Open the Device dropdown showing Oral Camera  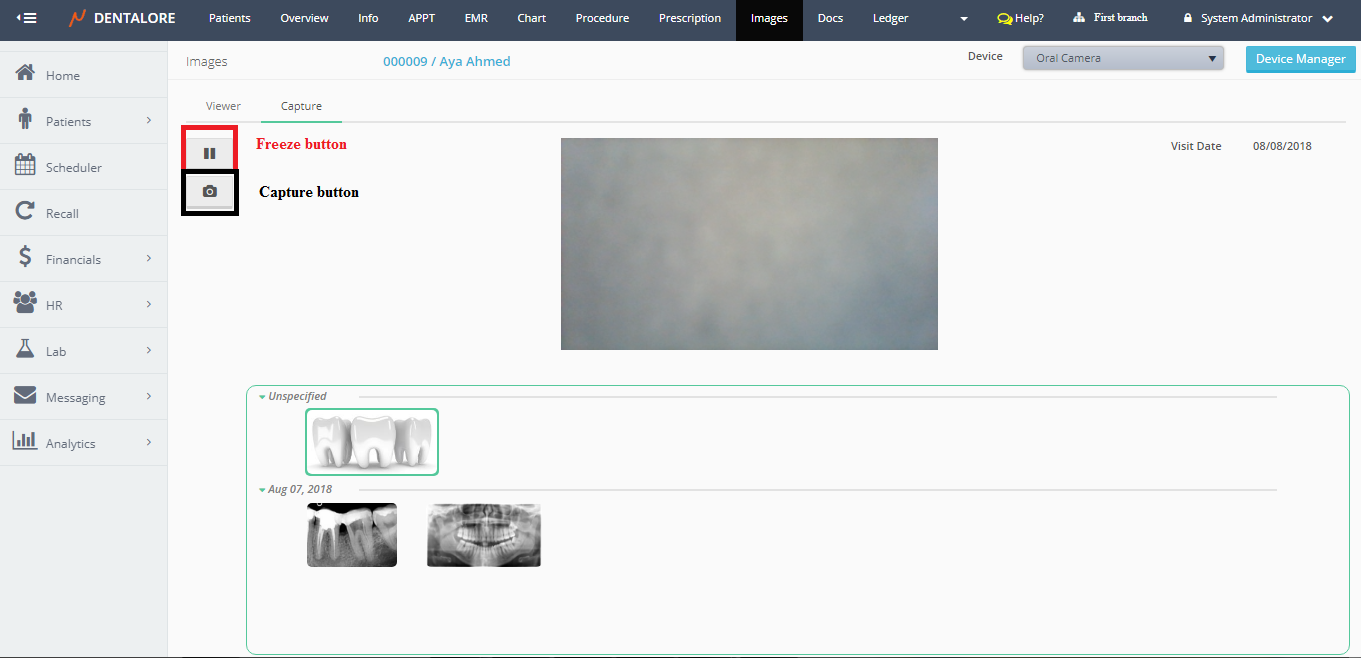click(1122, 58)
